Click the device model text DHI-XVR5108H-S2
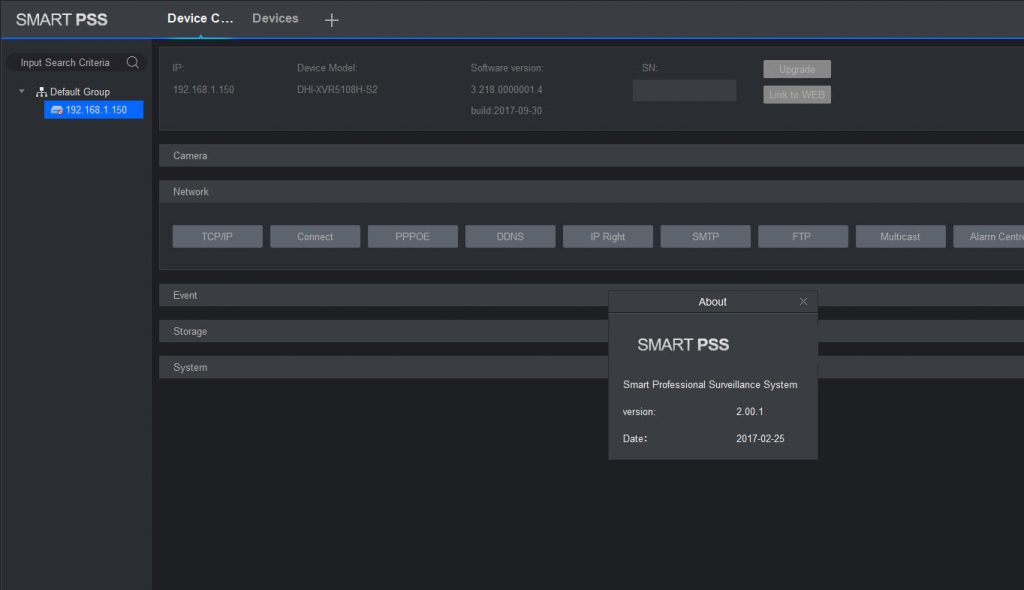The image size is (1024, 590). (x=337, y=90)
